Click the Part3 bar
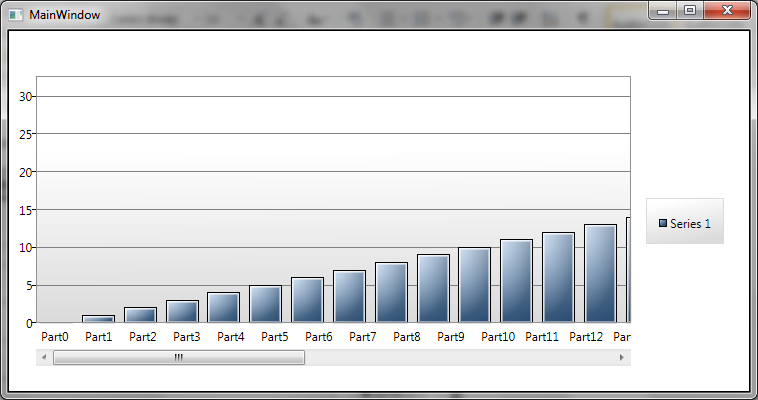Viewport: 758px width, 400px height. [182, 311]
